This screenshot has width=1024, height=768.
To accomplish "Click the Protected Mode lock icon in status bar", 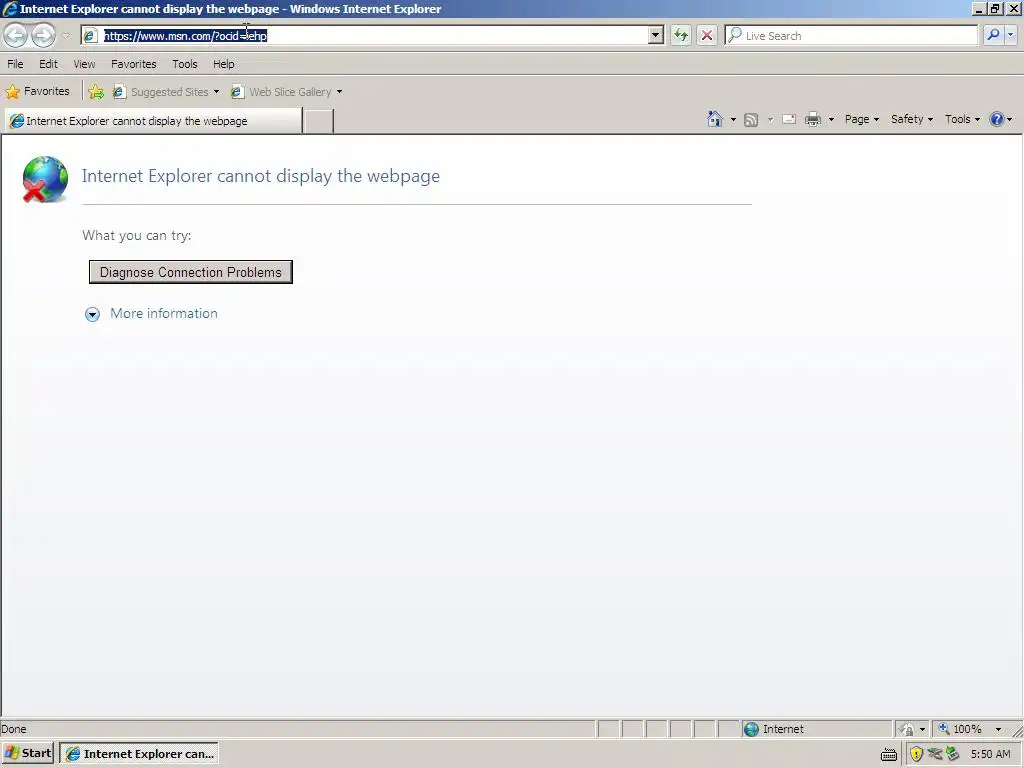I will pyautogui.click(x=906, y=729).
